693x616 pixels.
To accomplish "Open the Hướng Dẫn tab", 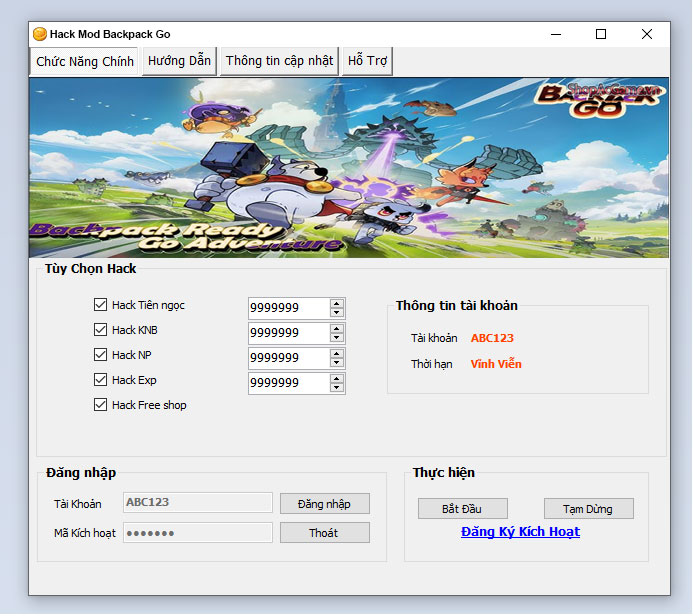I will point(179,61).
